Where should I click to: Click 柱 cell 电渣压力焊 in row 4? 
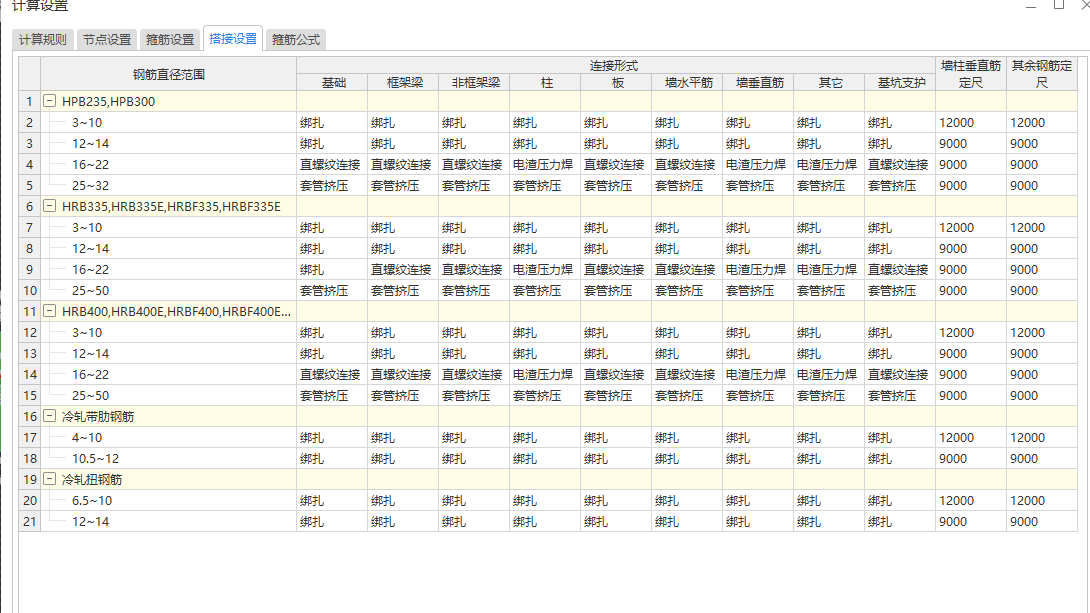coord(543,165)
